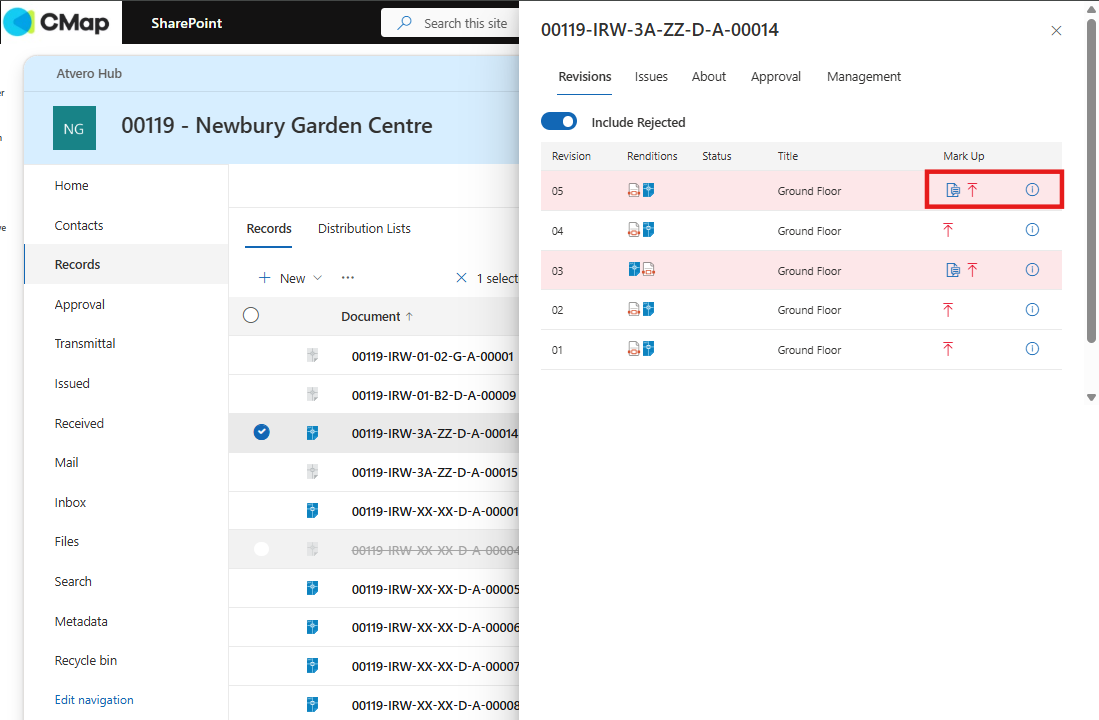Click file icon of 00119-IRW-XX-XX-D-A-00001
The height and width of the screenshot is (720, 1099).
(313, 511)
